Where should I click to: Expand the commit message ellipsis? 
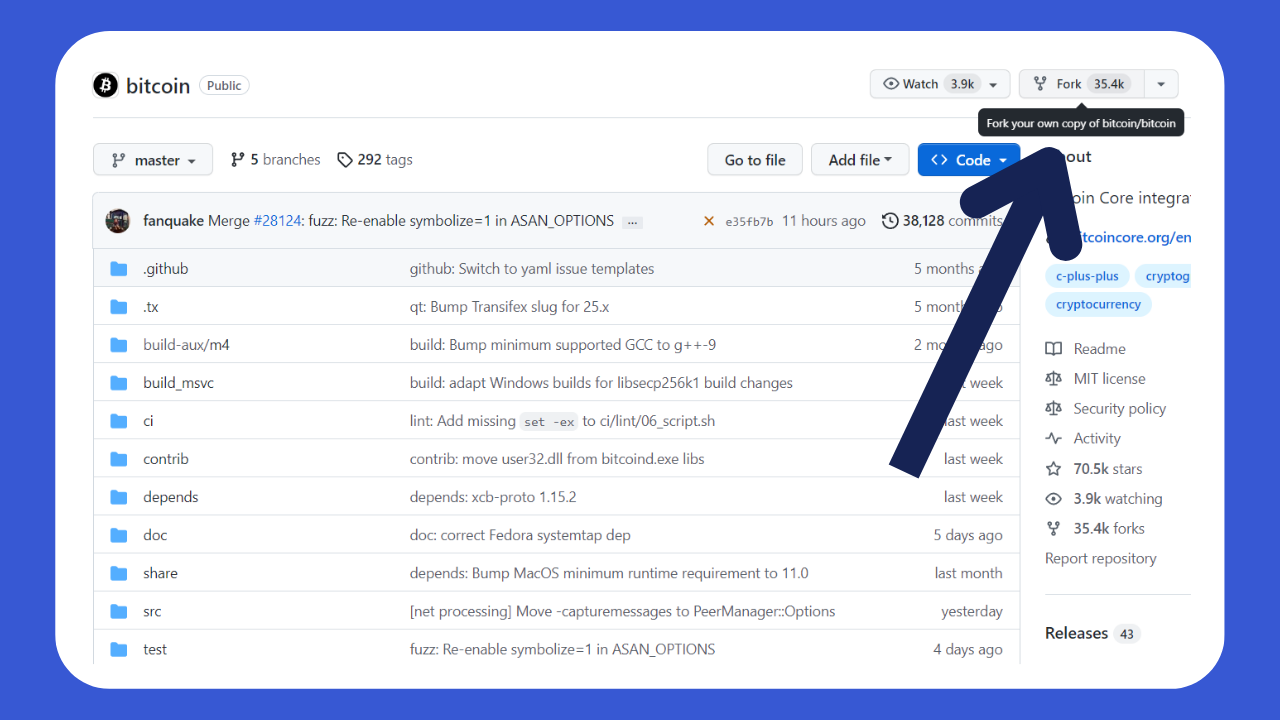click(632, 222)
